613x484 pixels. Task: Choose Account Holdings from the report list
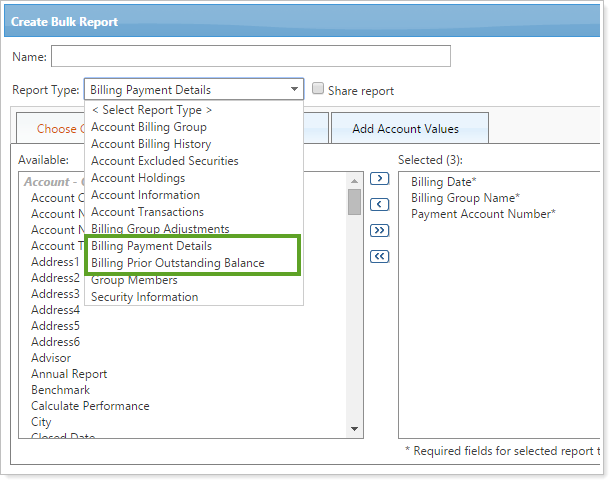(138, 178)
